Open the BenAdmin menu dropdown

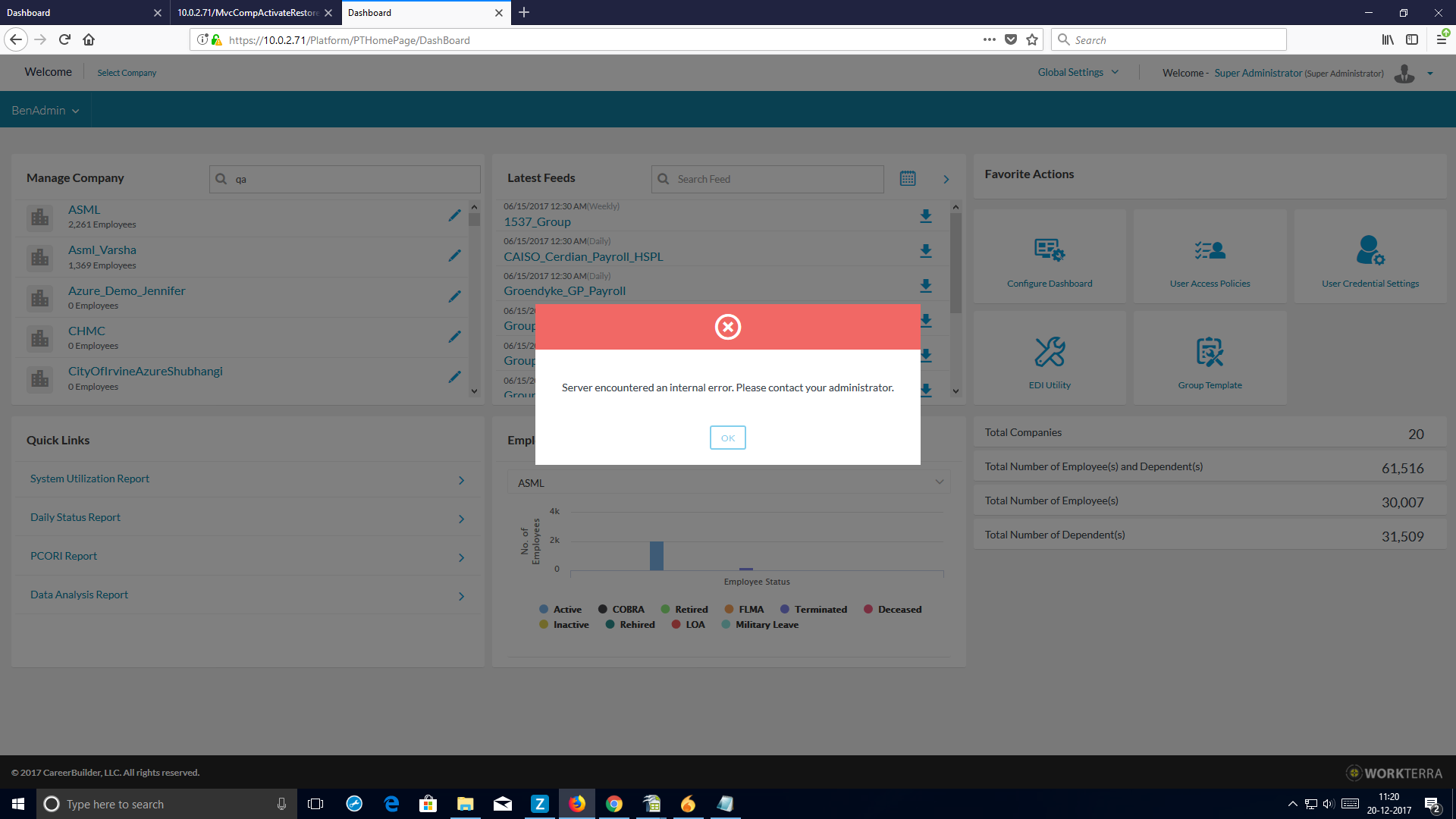(45, 111)
